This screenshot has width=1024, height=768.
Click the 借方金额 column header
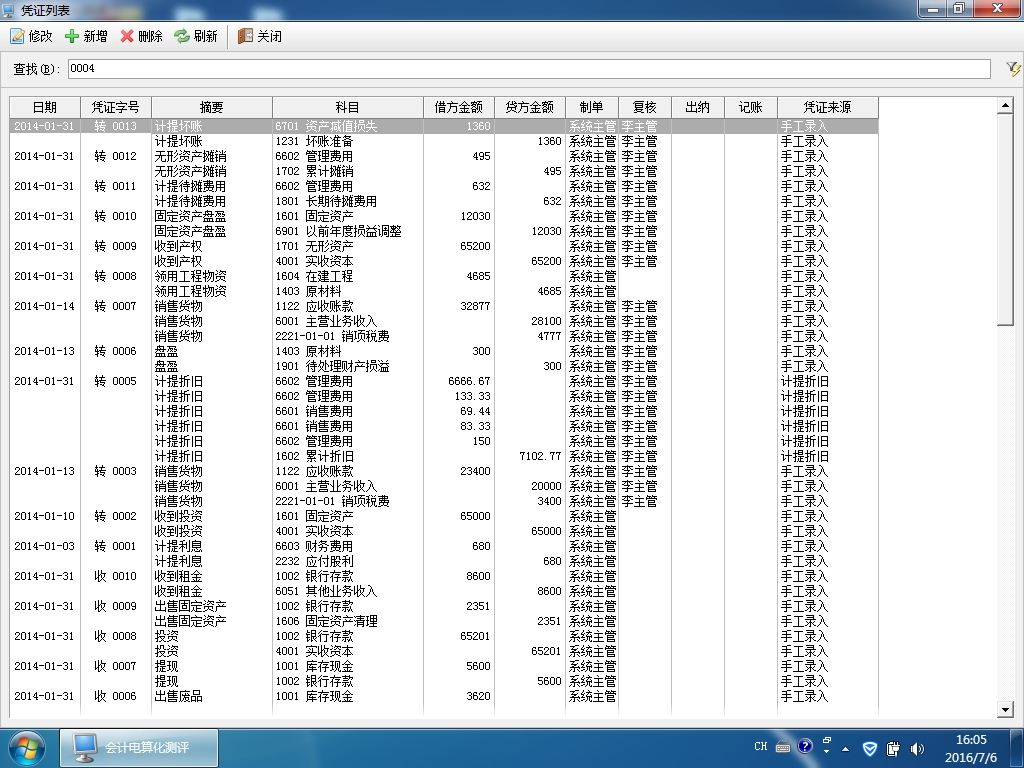pyautogui.click(x=458, y=107)
